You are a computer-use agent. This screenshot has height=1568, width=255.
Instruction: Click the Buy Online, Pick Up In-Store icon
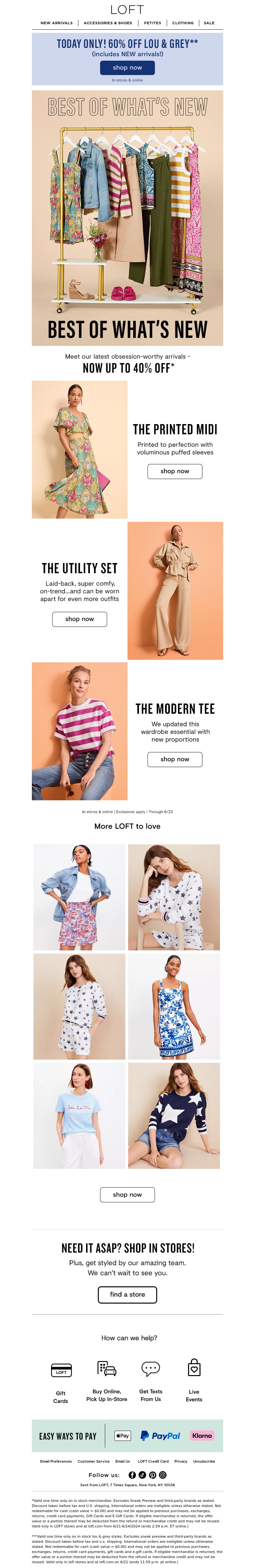(107, 1368)
